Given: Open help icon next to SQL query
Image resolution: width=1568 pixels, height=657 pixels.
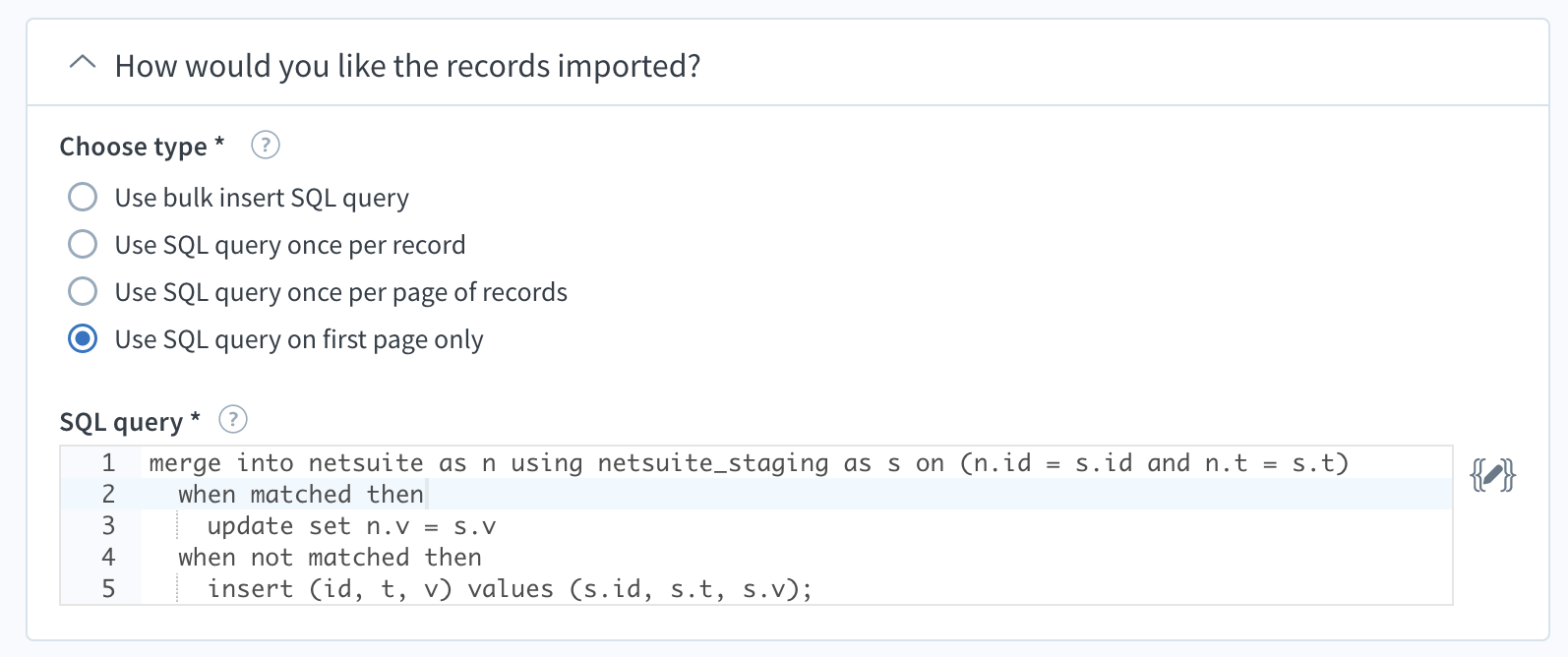Looking at the screenshot, I should click(233, 420).
